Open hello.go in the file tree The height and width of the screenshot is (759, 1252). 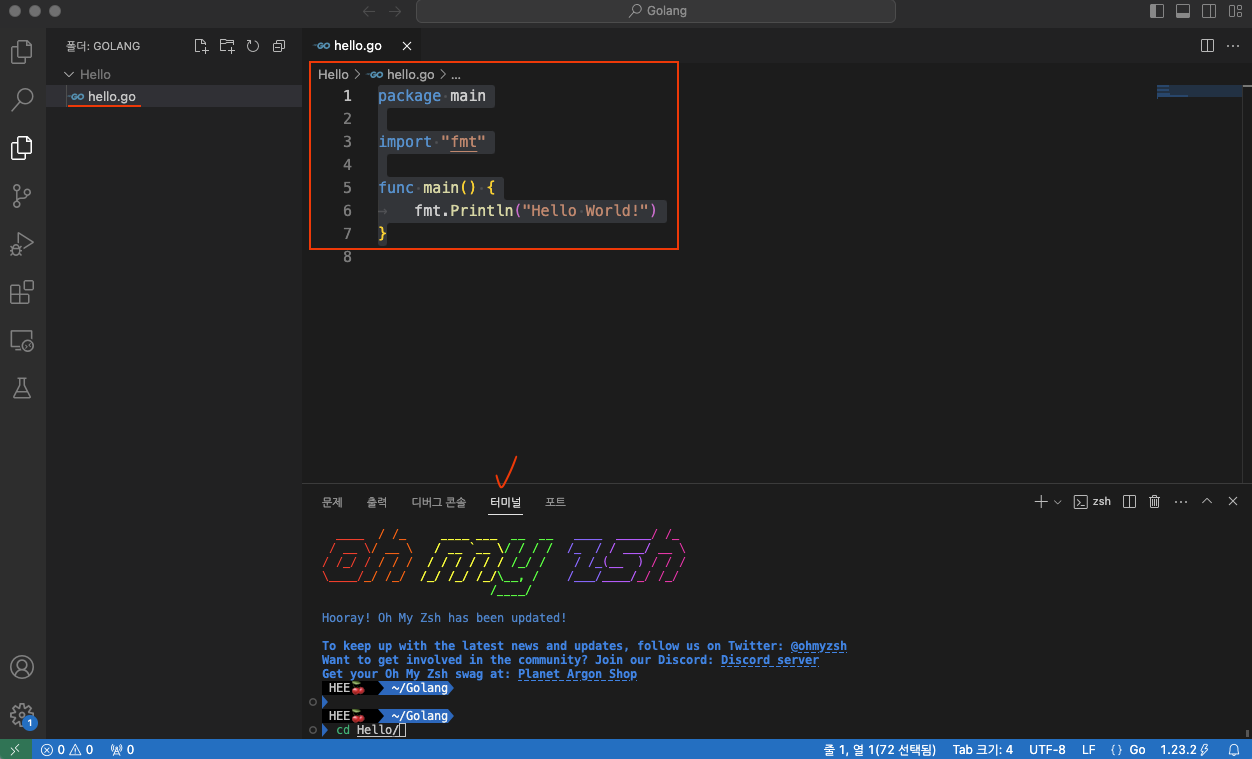[x=174, y=96]
